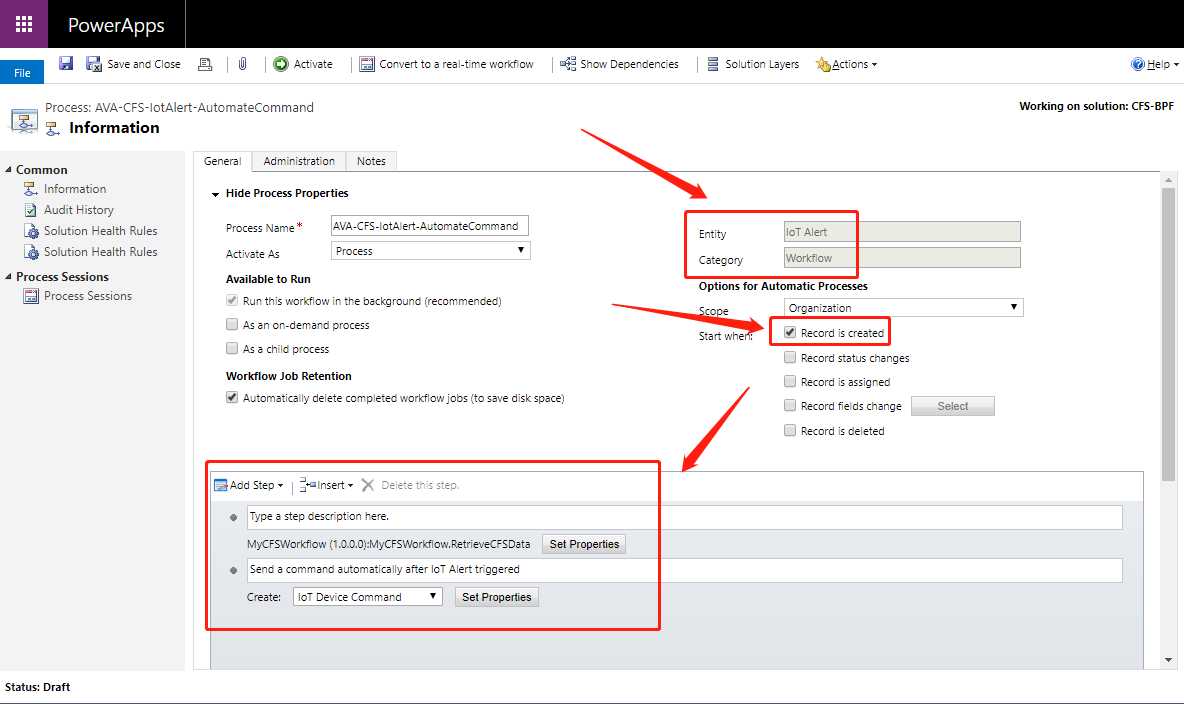Click Set Properties for IoT Device Command

[x=496, y=597]
